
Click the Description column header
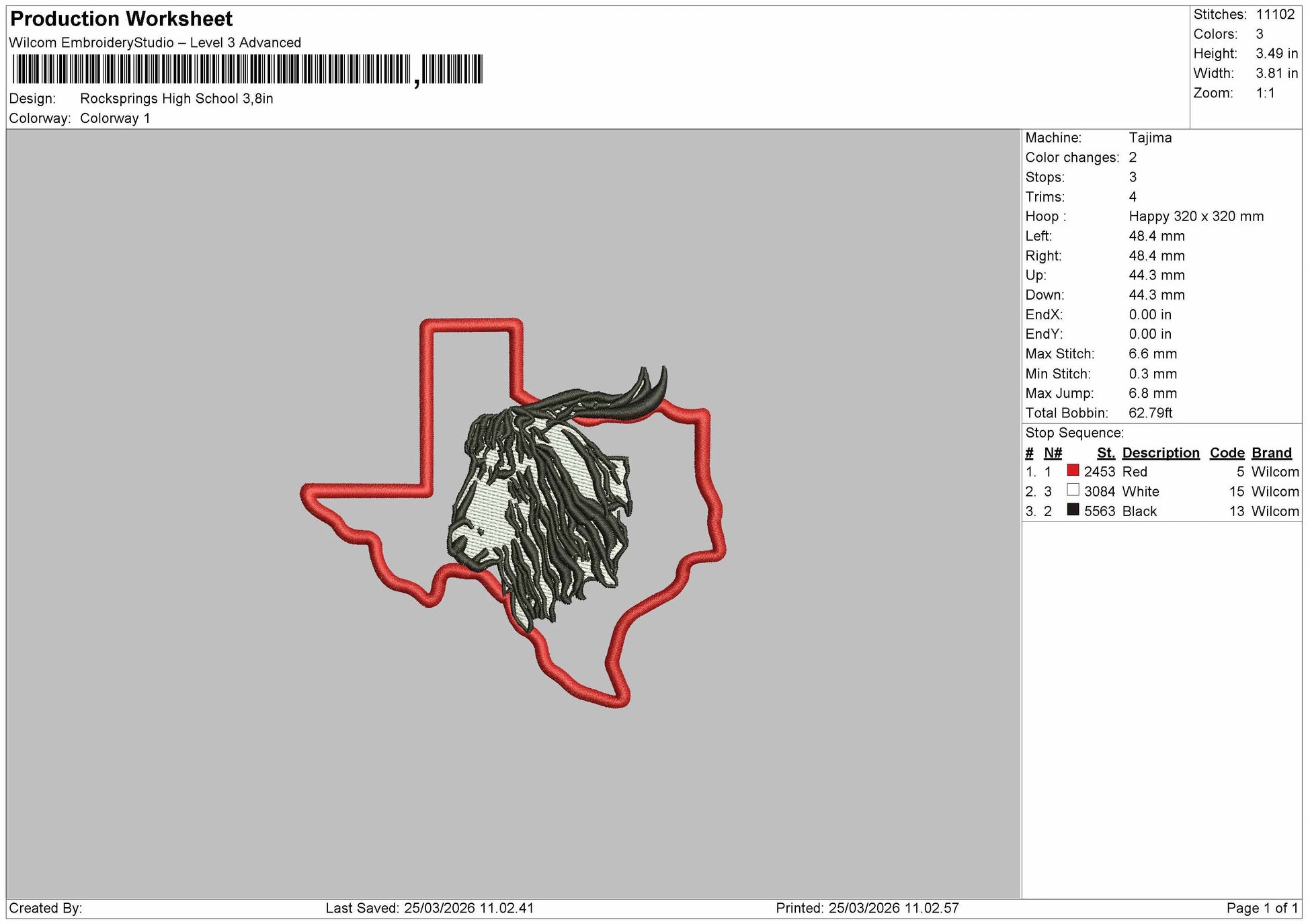coord(1161,453)
